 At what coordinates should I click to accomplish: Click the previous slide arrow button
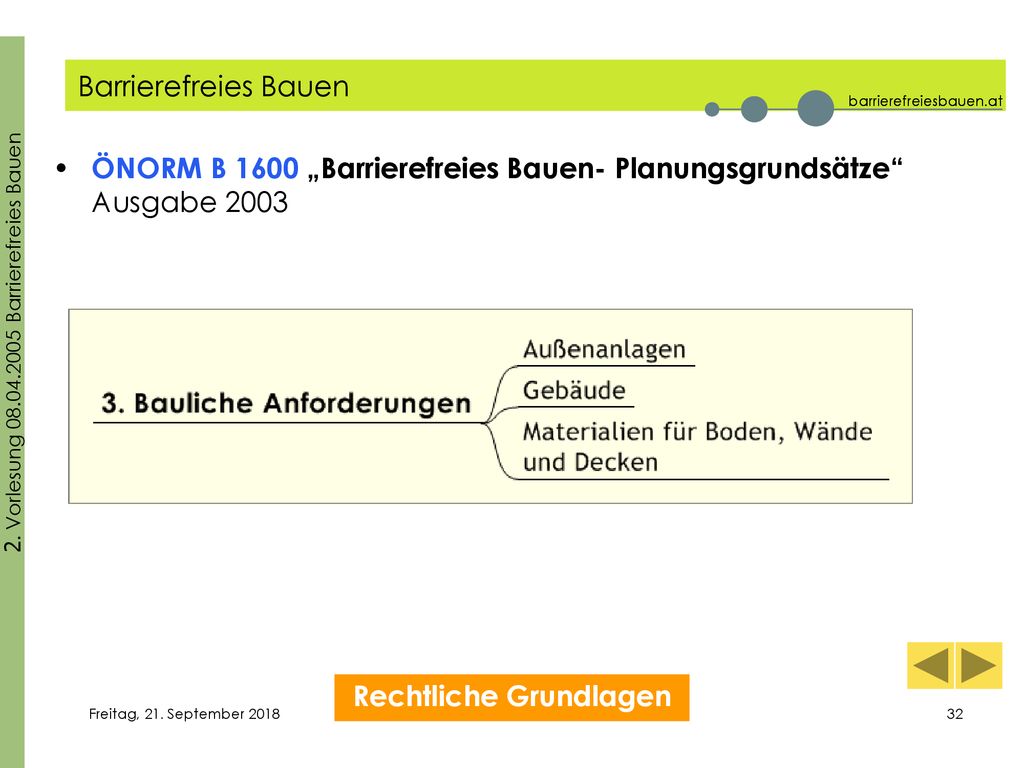coord(931,665)
